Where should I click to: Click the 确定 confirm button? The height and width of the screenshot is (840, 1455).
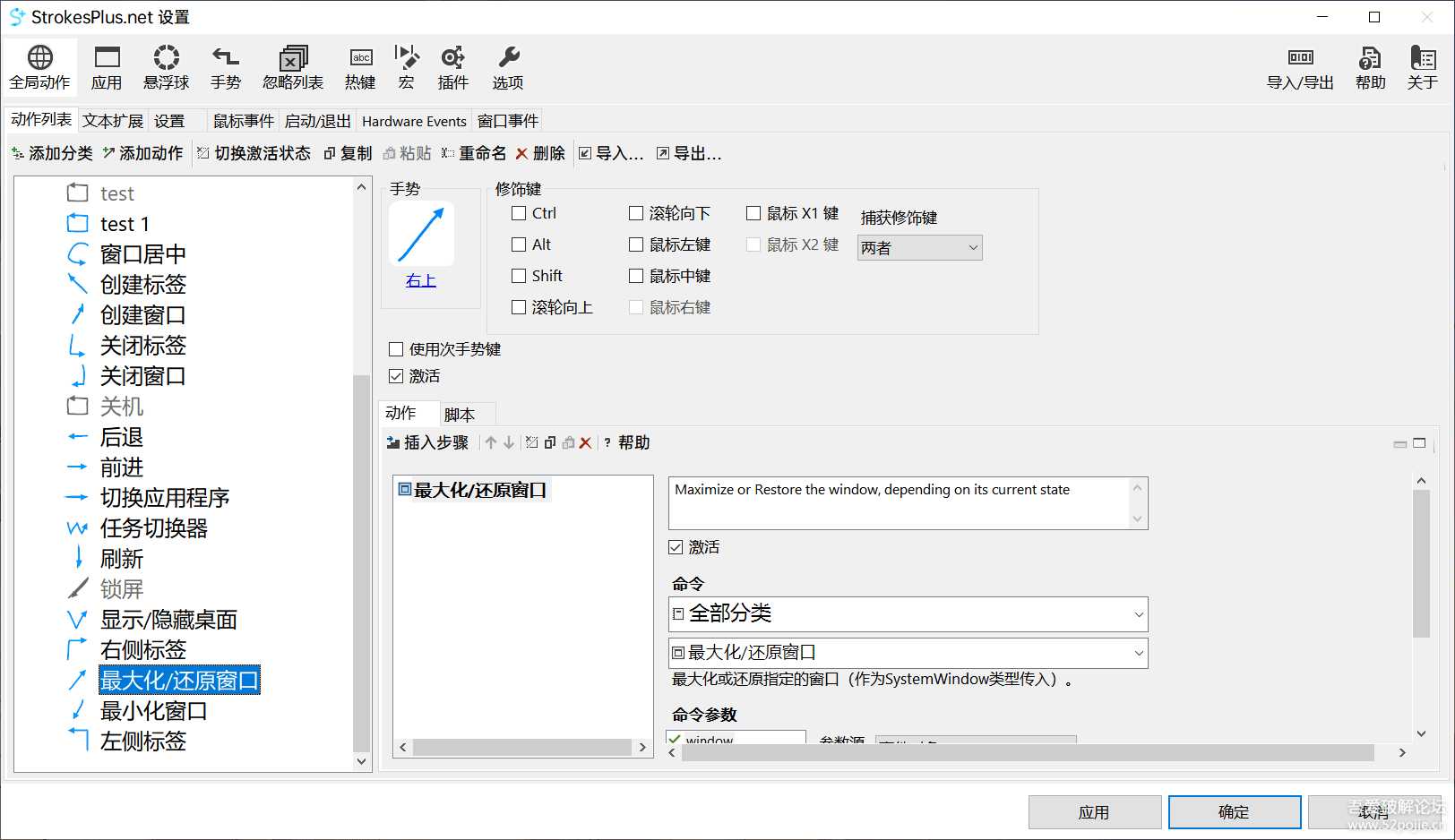1234,811
